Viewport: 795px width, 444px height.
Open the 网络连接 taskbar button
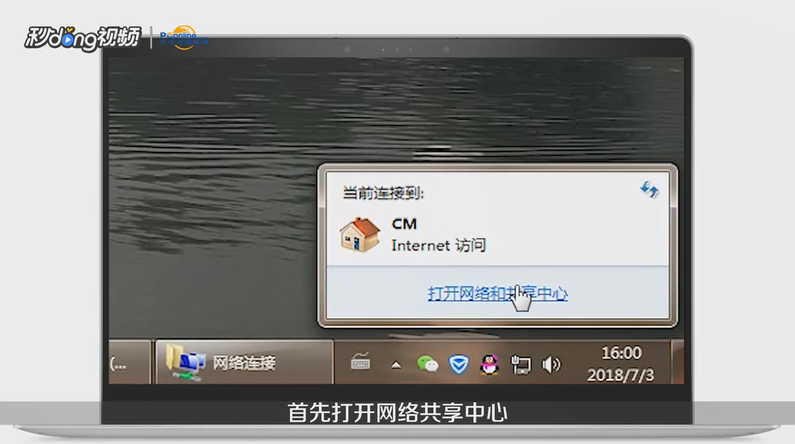click(244, 362)
